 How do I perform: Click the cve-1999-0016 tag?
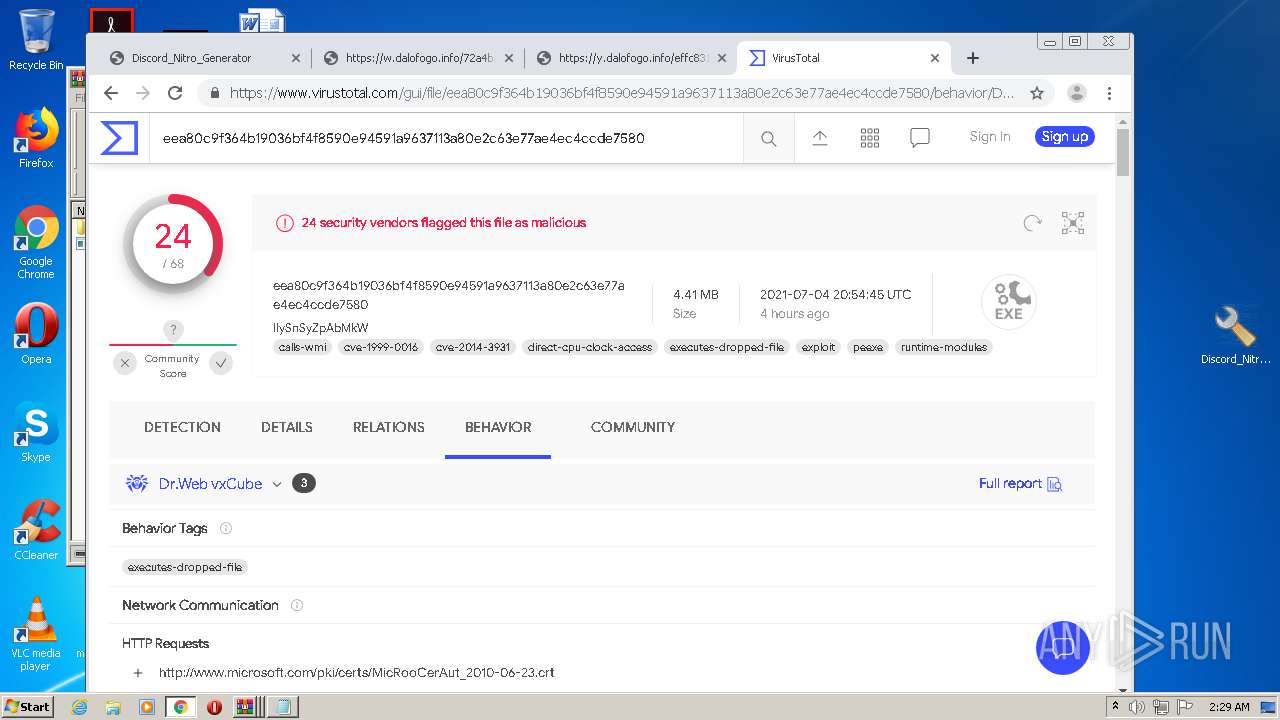click(x=380, y=348)
